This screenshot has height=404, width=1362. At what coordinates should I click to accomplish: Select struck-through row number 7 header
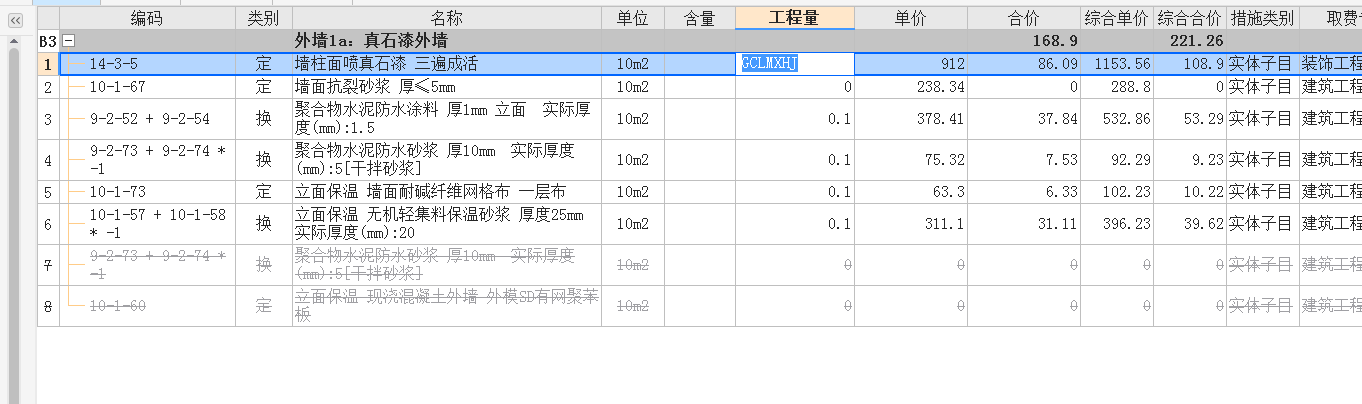[48, 265]
